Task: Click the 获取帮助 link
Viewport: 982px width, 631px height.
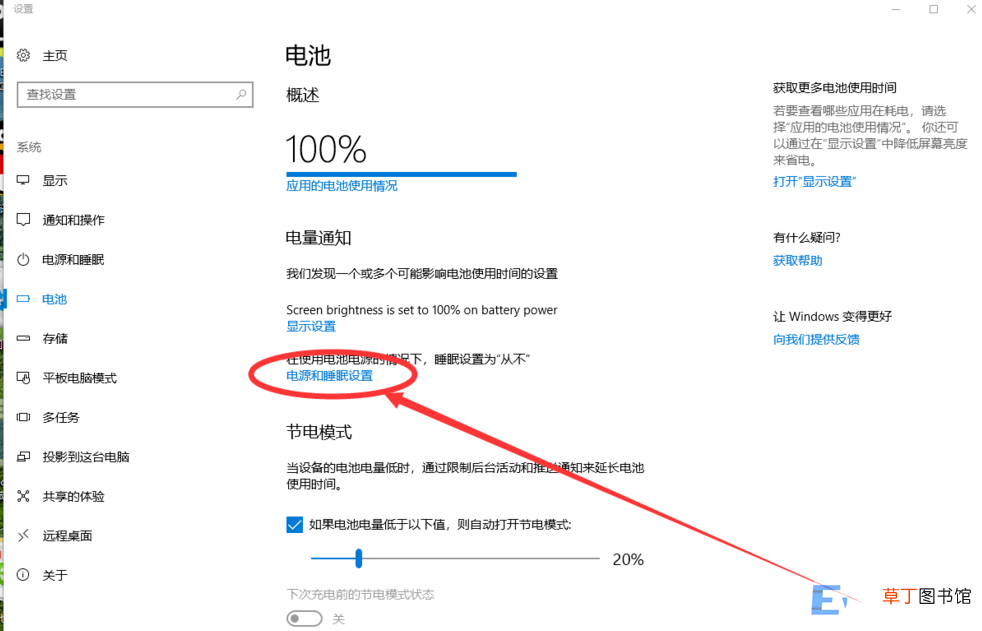Action: pos(797,260)
